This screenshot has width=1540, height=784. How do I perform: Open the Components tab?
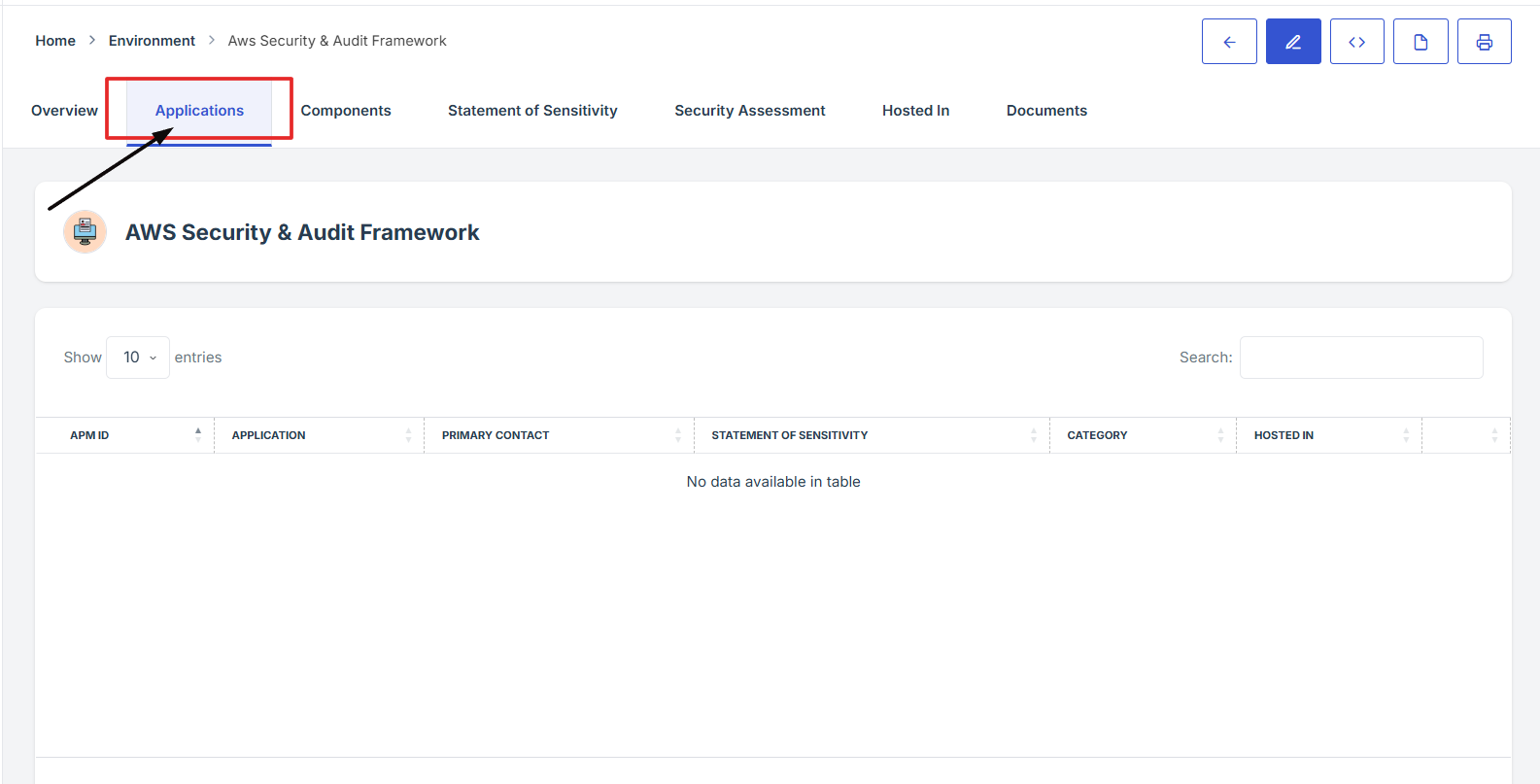pyautogui.click(x=346, y=111)
